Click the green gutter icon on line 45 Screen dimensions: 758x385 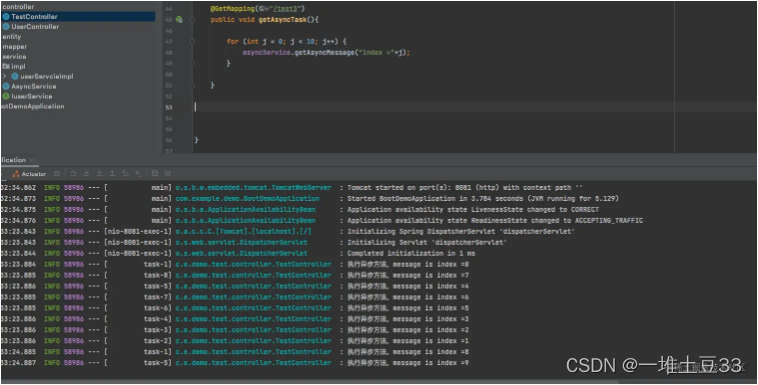tap(179, 20)
